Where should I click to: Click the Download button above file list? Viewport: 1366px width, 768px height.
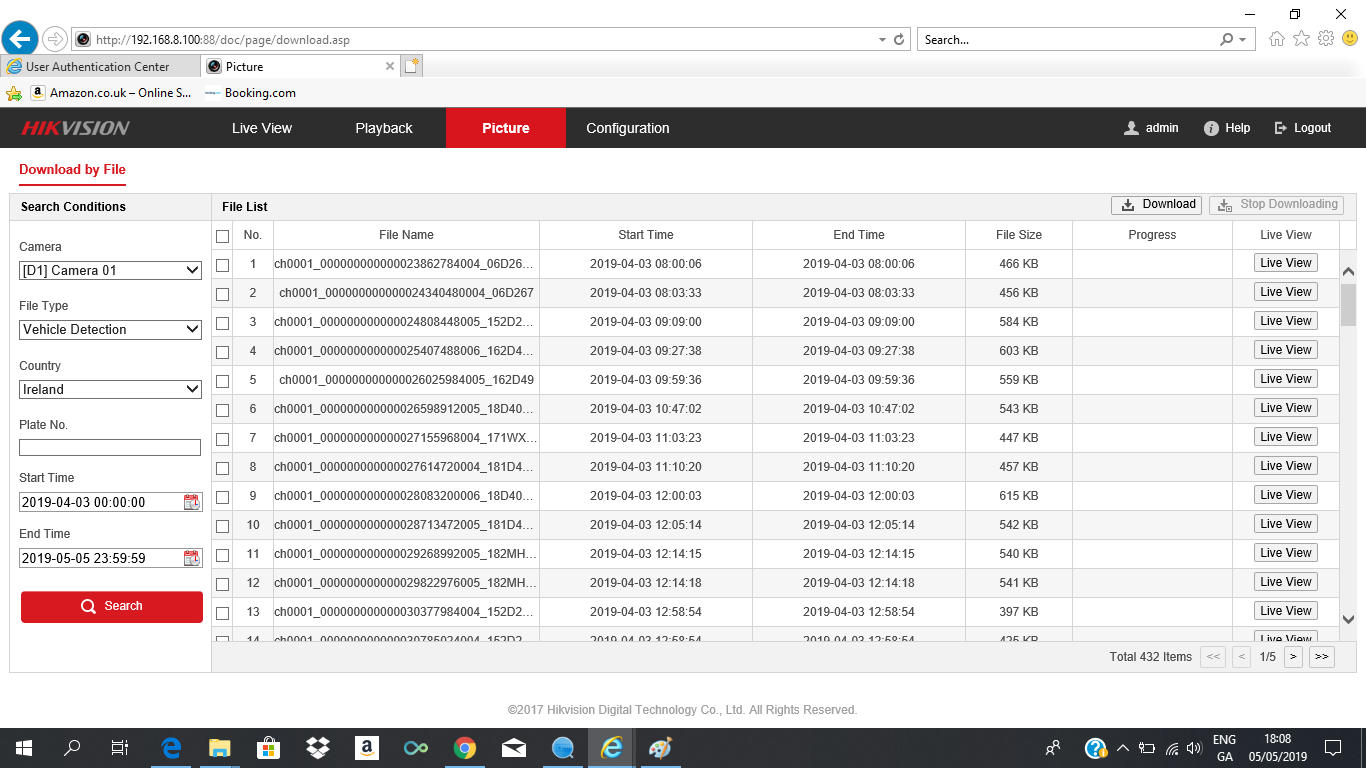pyautogui.click(x=1156, y=204)
